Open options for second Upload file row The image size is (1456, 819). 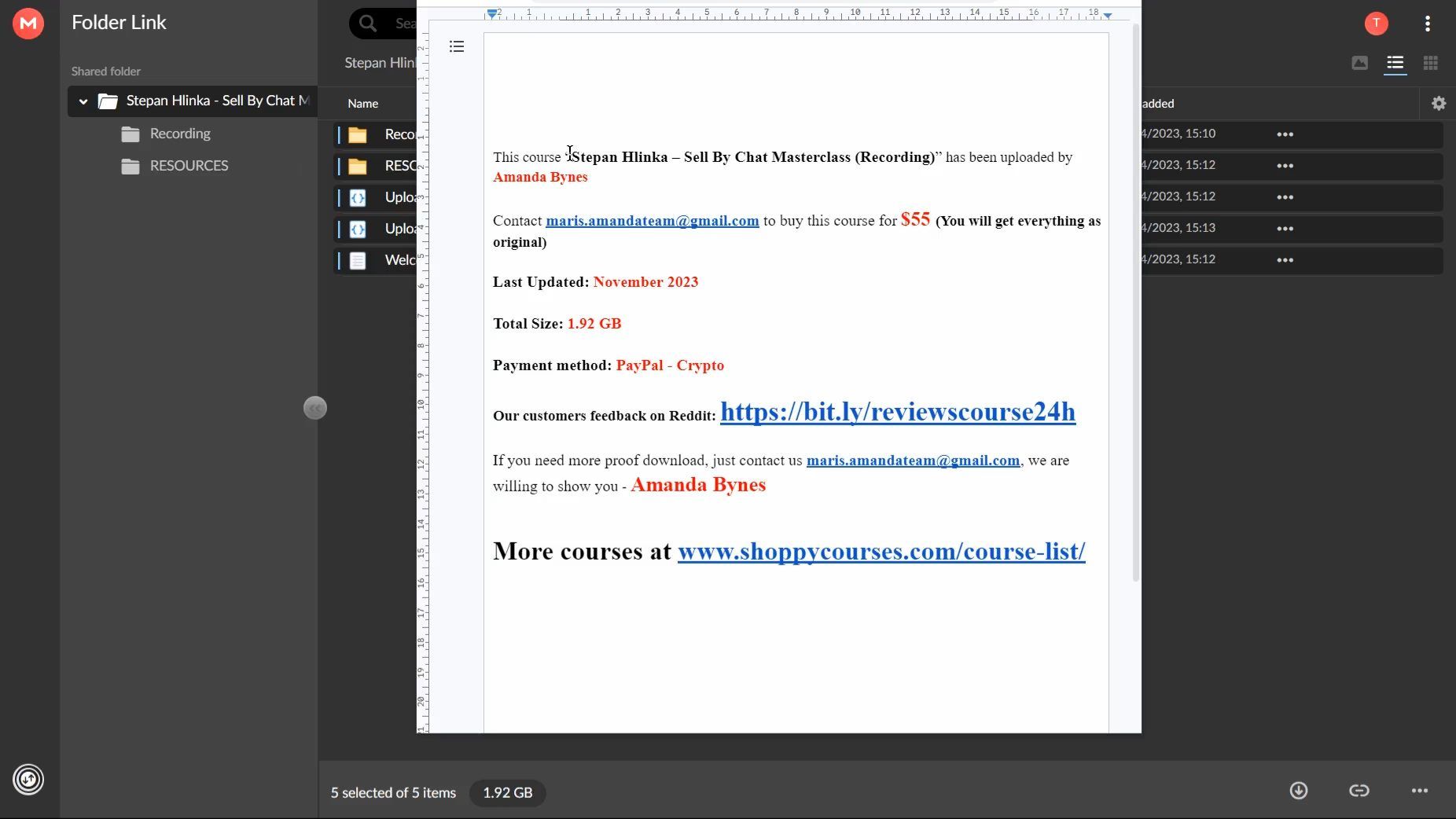pos(1285,229)
